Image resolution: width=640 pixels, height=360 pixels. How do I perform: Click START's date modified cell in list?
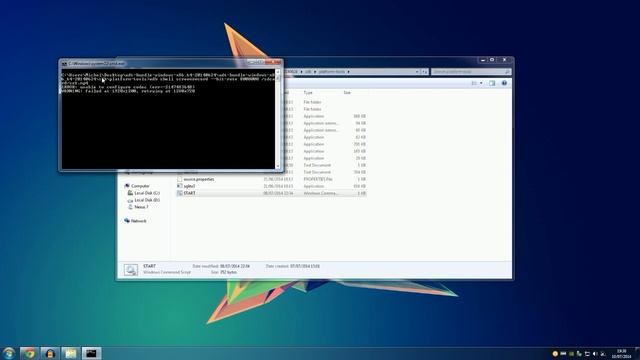click(x=278, y=193)
